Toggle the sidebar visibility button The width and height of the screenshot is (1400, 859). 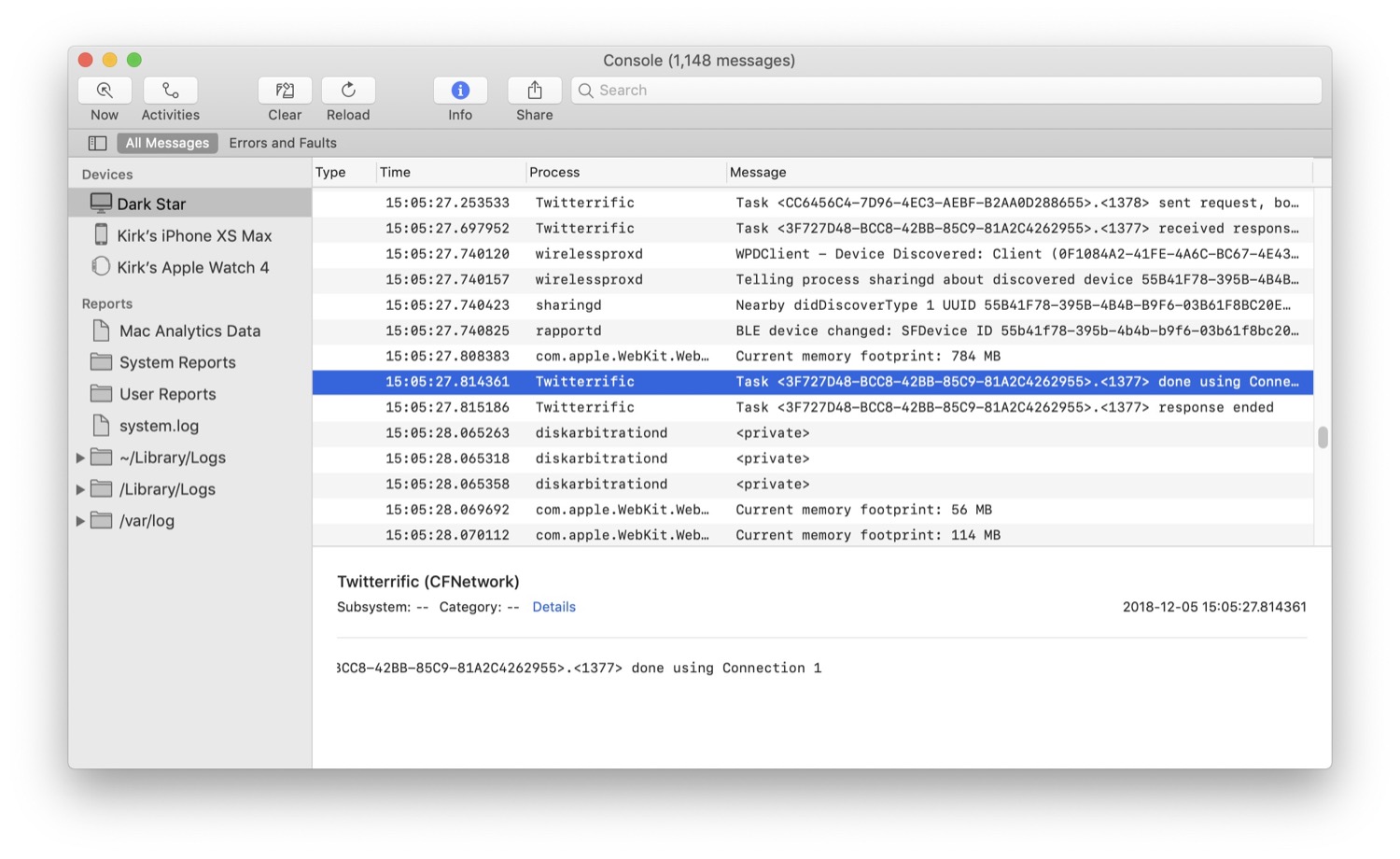97,143
